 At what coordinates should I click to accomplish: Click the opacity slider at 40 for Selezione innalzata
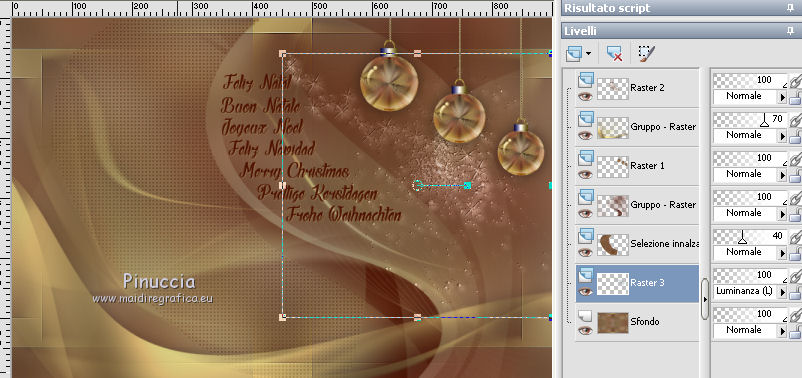tap(750, 236)
